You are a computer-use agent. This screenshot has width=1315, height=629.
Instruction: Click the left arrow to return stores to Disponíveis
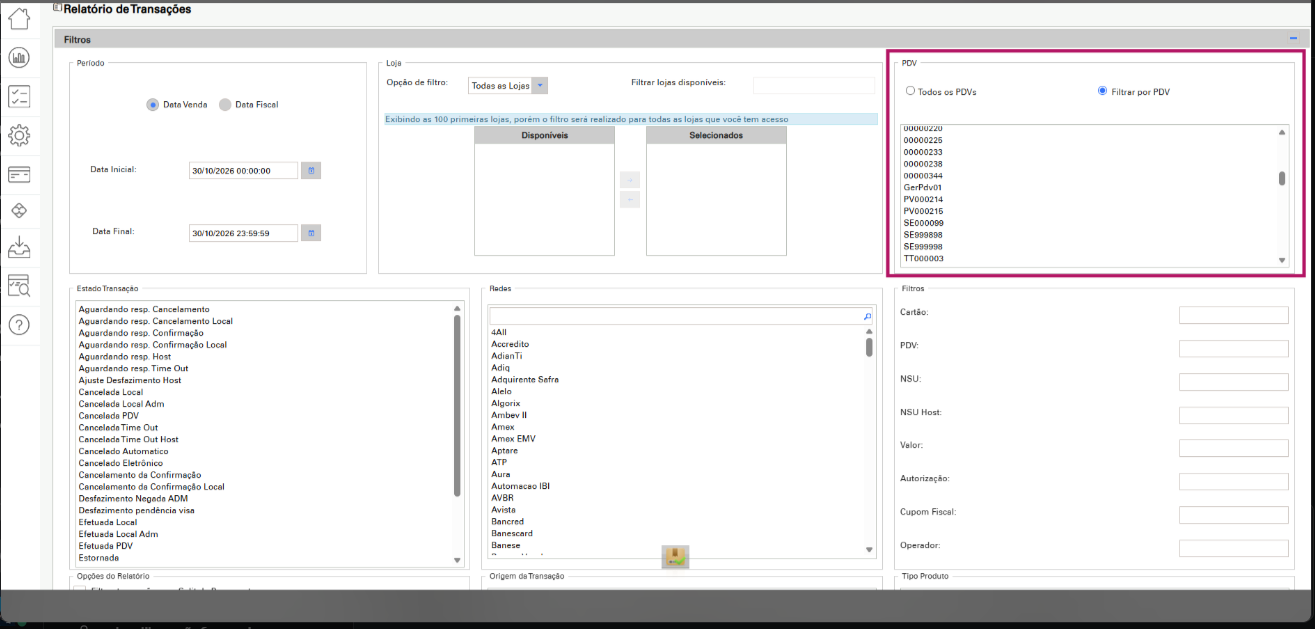630,199
